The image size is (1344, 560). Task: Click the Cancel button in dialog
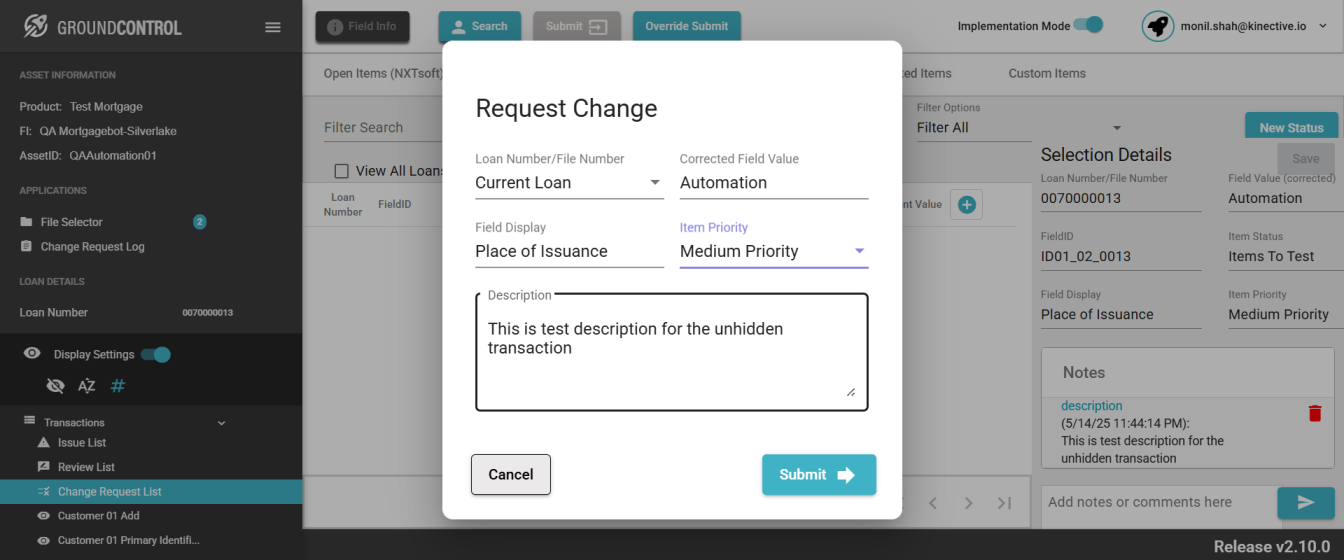pyautogui.click(x=511, y=475)
